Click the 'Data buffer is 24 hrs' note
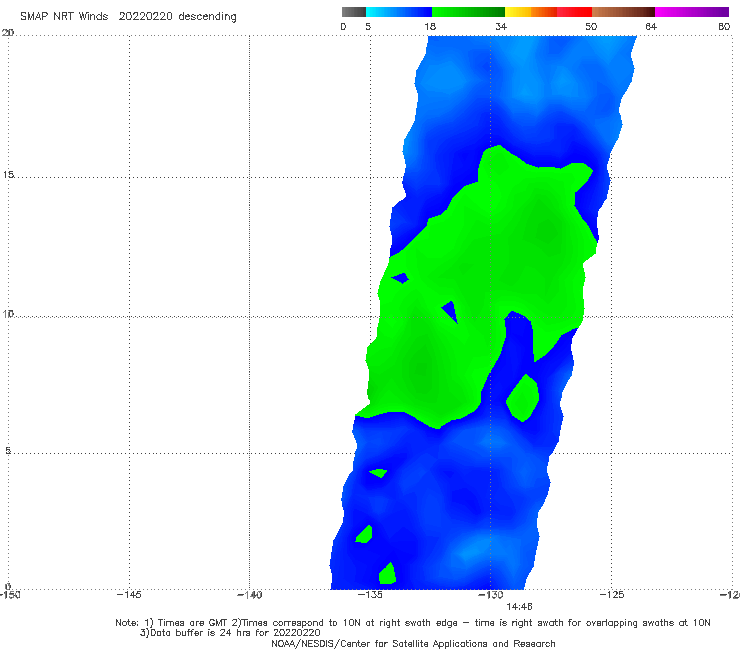The width and height of the screenshot is (740, 650). (x=230, y=633)
